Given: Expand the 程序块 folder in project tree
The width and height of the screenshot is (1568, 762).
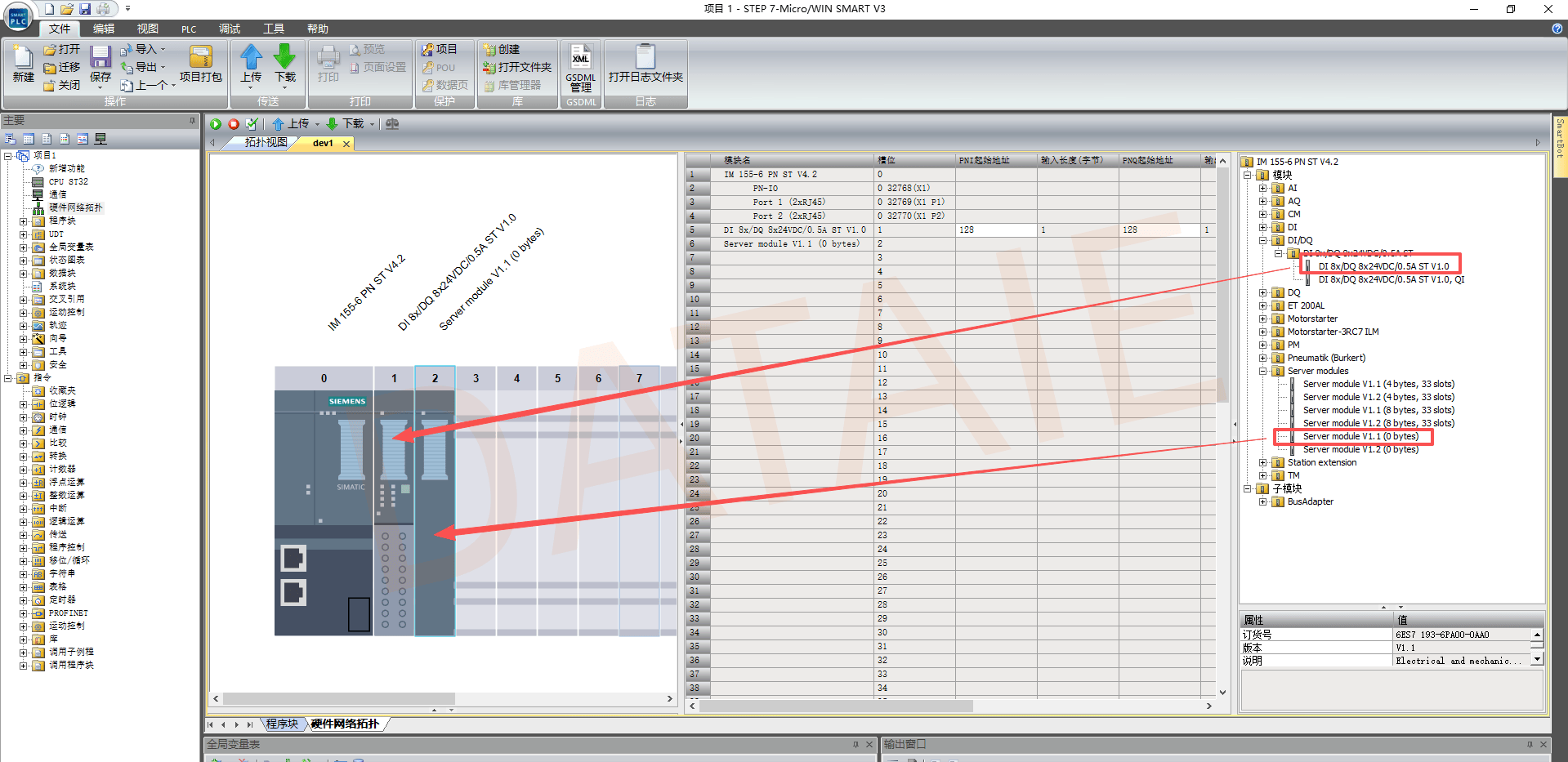Looking at the screenshot, I should pyautogui.click(x=23, y=221).
